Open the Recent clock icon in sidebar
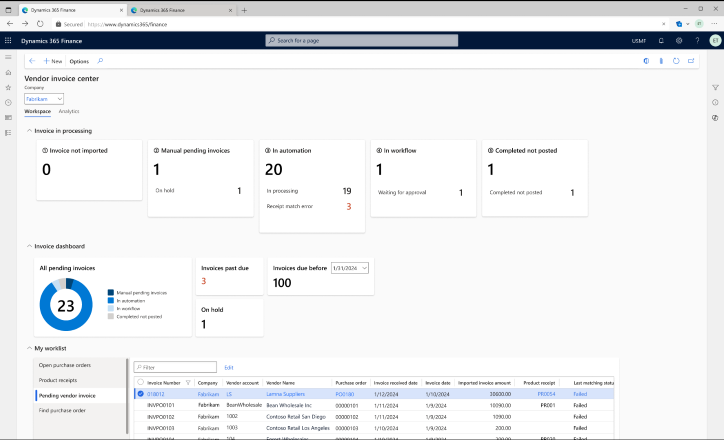 (8, 102)
